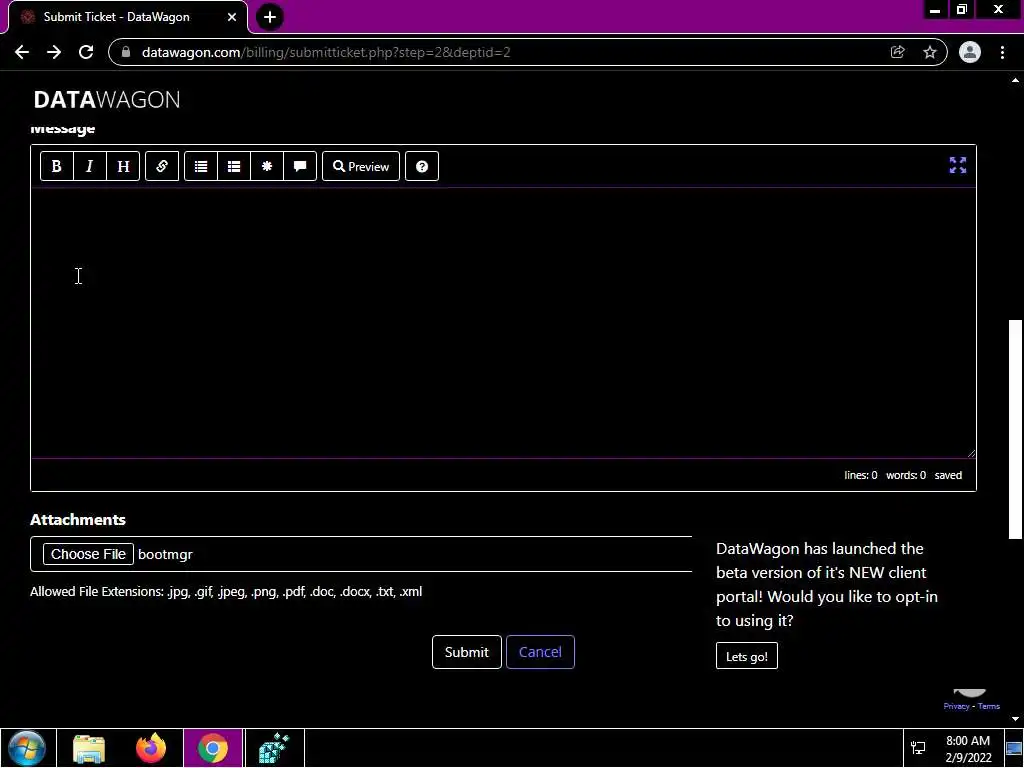Click the page vertical scrollbar thumb
The image size is (1024, 768).
pos(1015,429)
